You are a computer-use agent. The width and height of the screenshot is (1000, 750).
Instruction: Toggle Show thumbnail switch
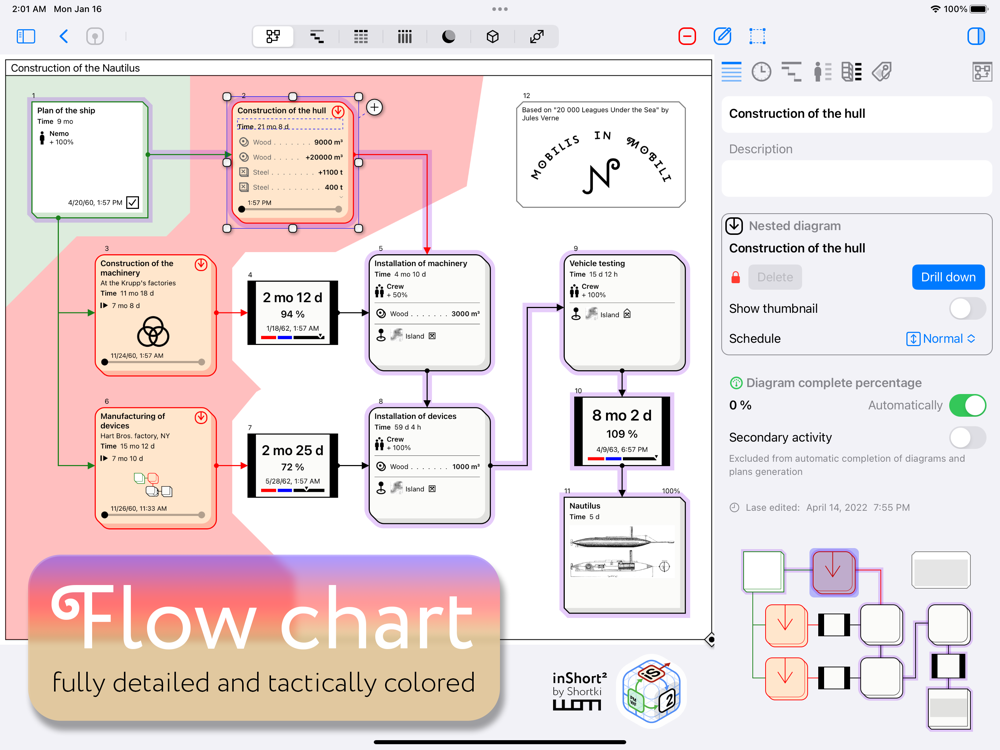click(x=967, y=309)
